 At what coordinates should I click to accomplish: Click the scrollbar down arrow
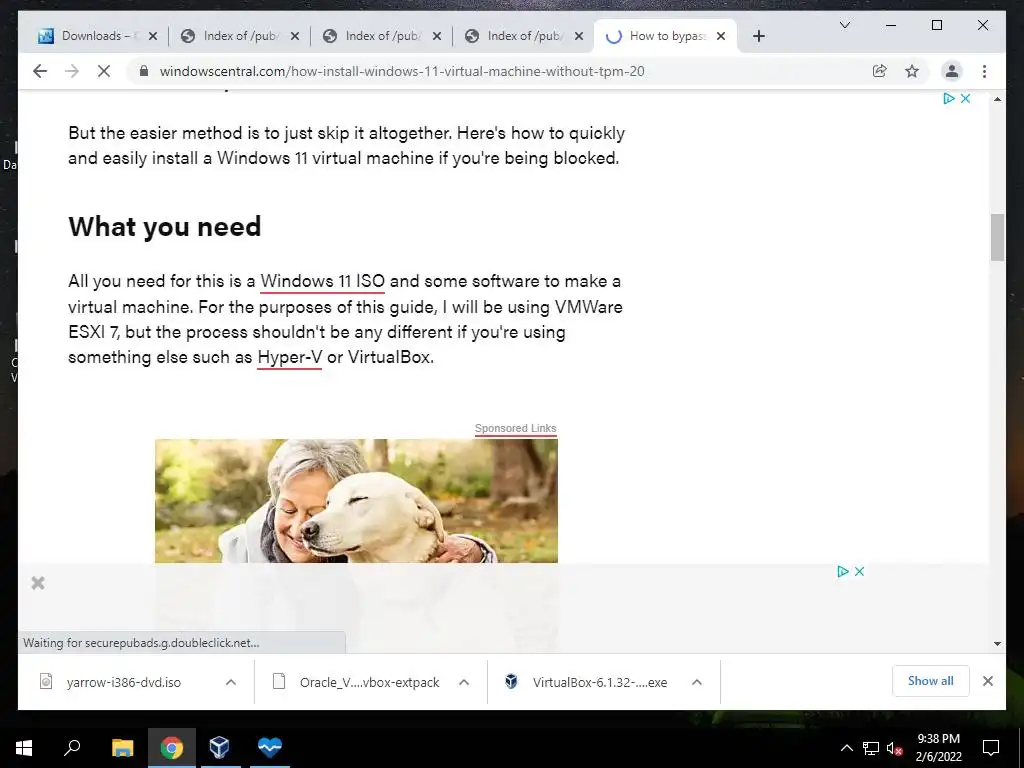click(997, 643)
